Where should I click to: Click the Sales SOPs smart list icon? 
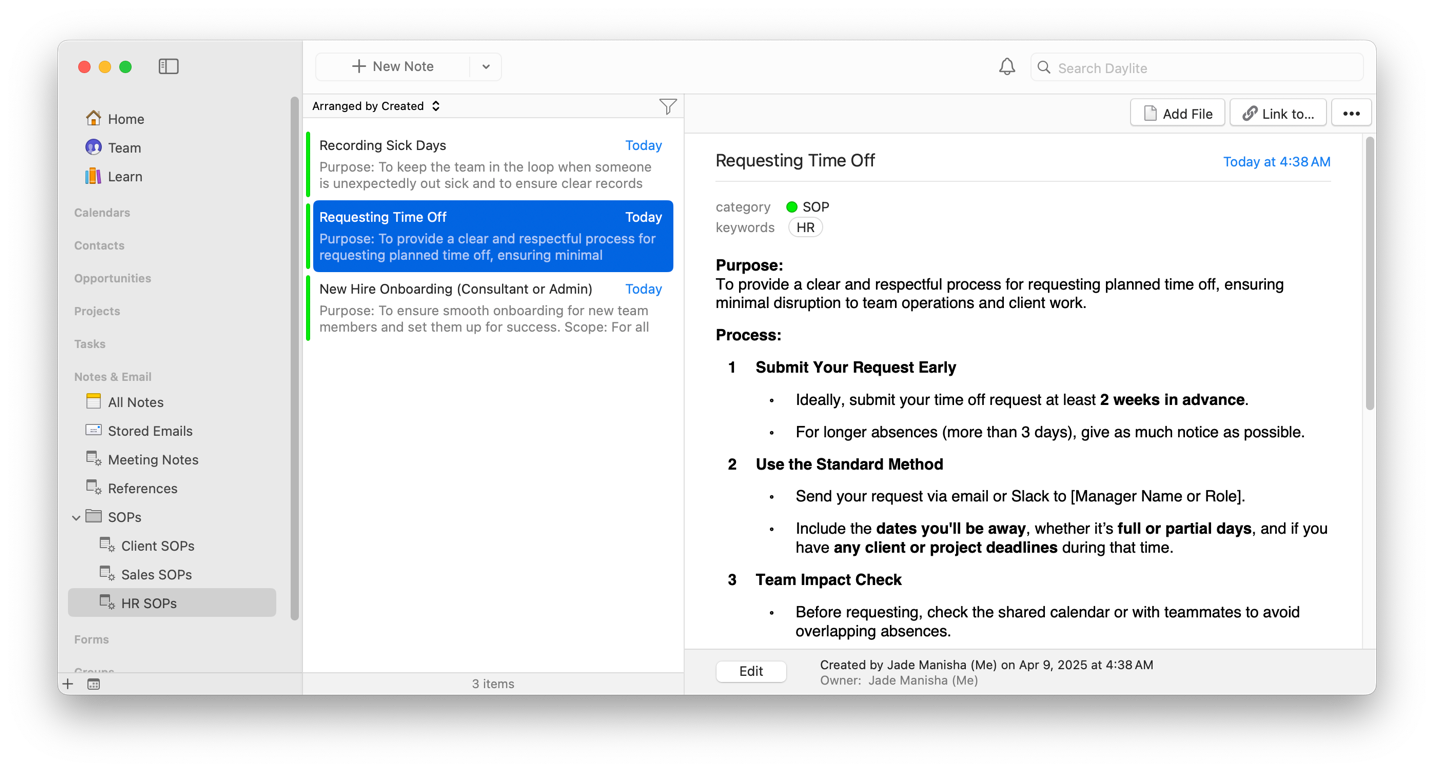pyautogui.click(x=107, y=574)
